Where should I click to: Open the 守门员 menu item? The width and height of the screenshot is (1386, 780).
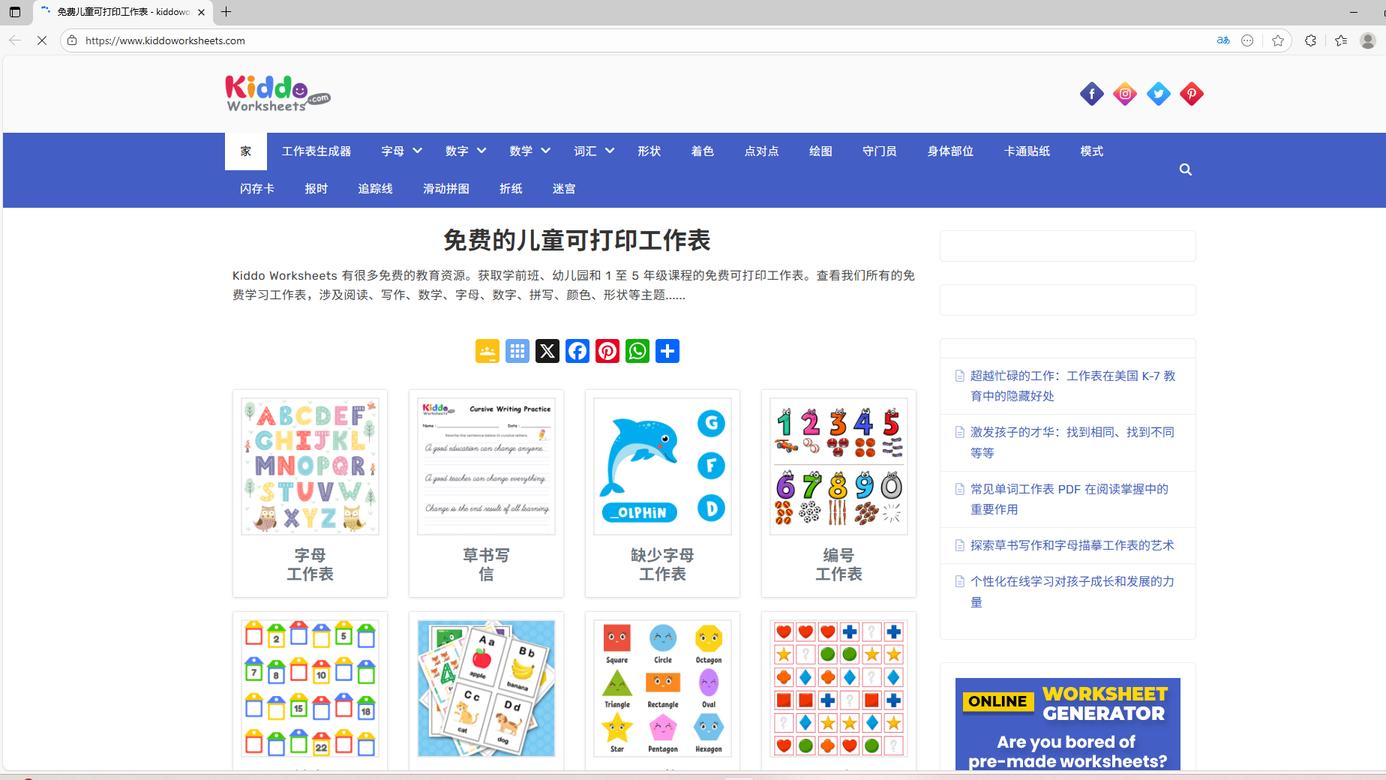(879, 151)
